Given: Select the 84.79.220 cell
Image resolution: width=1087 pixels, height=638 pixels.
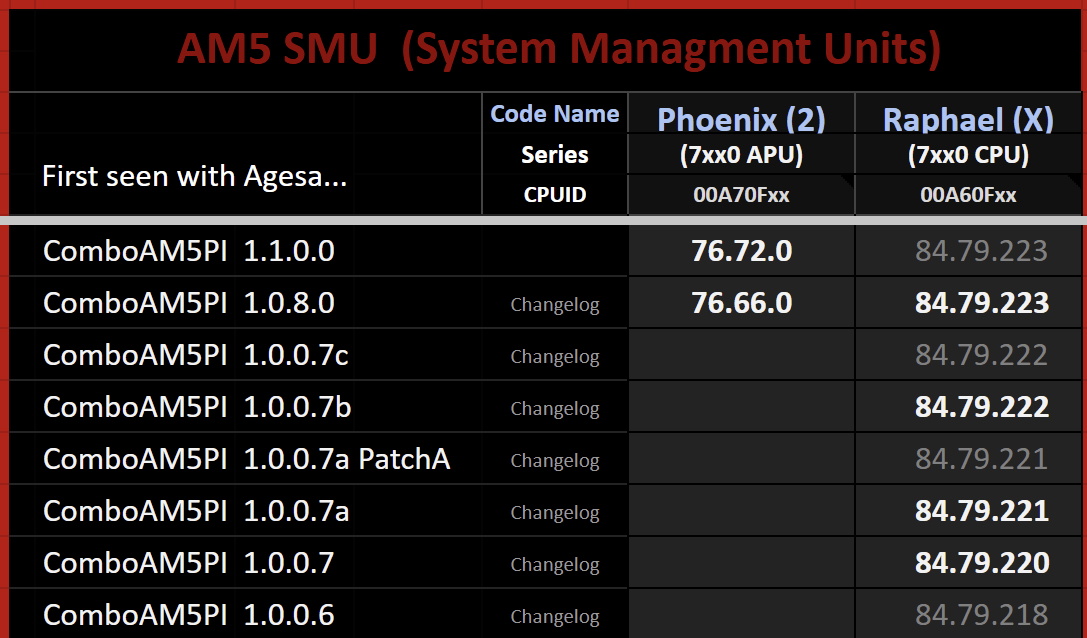Looking at the screenshot, I should pos(968,563).
